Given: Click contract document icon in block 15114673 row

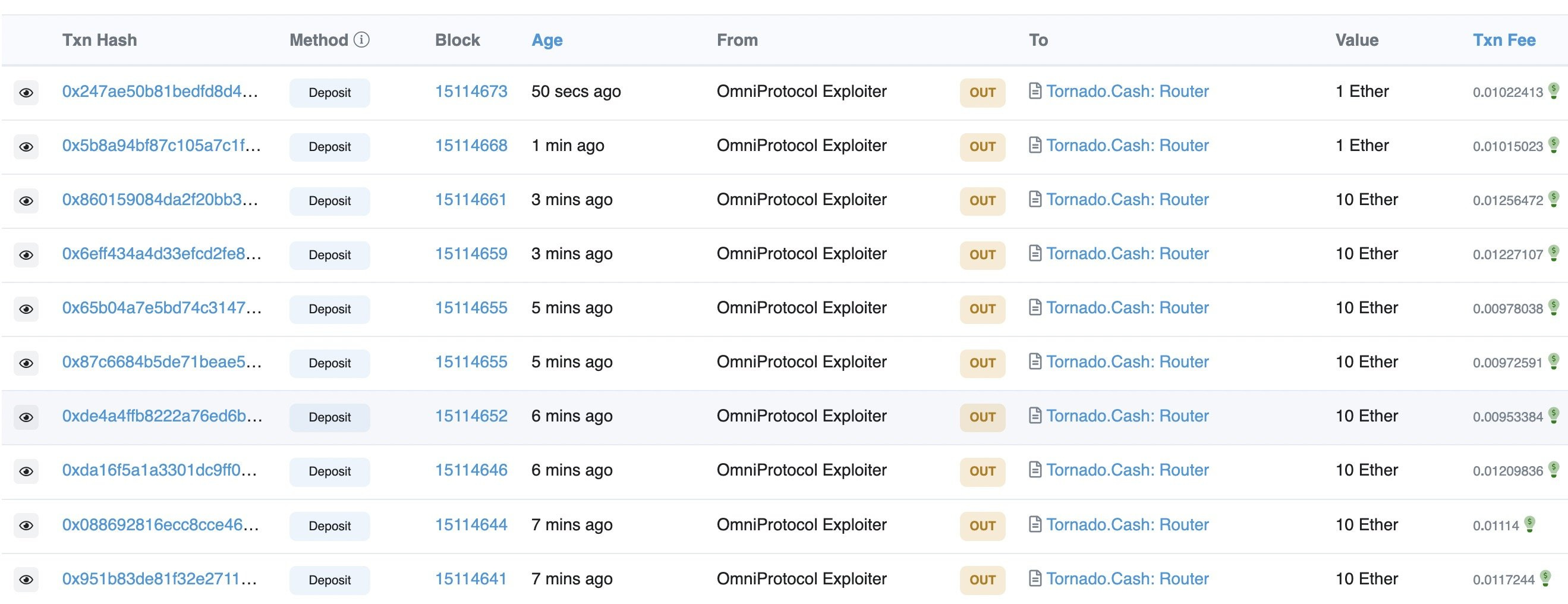Looking at the screenshot, I should (1035, 92).
